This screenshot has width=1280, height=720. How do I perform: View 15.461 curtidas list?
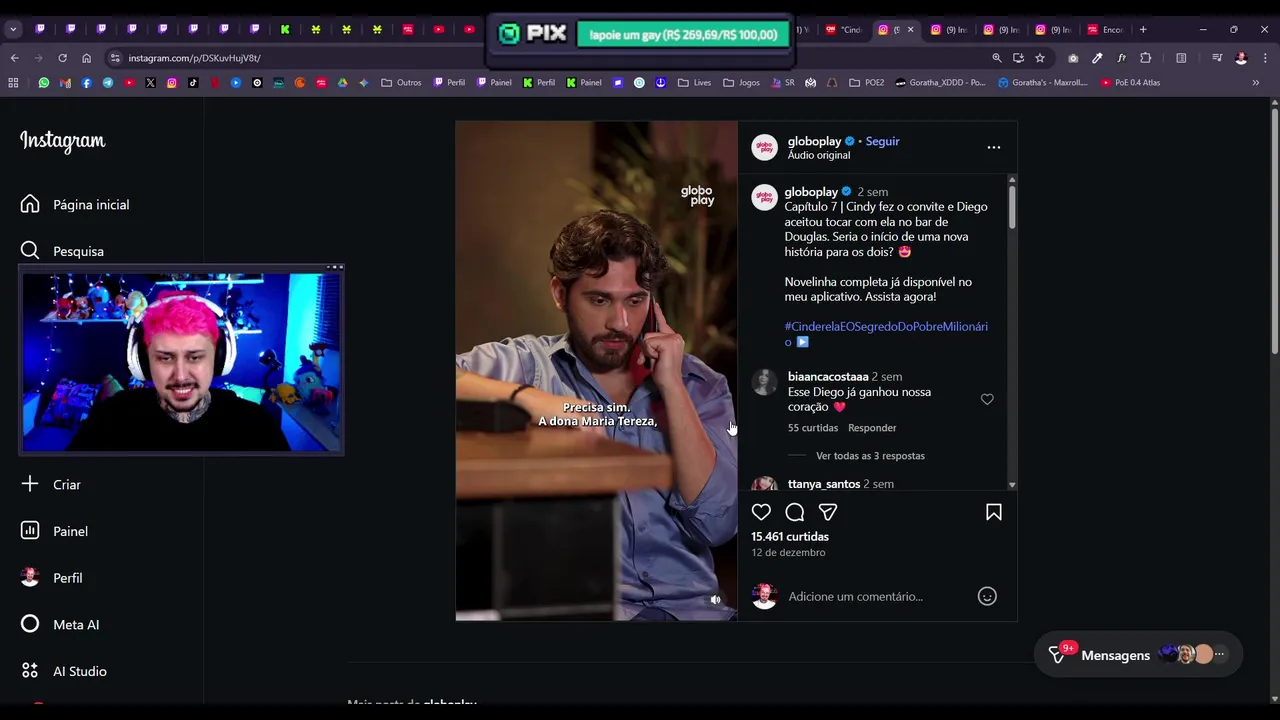[x=790, y=537]
